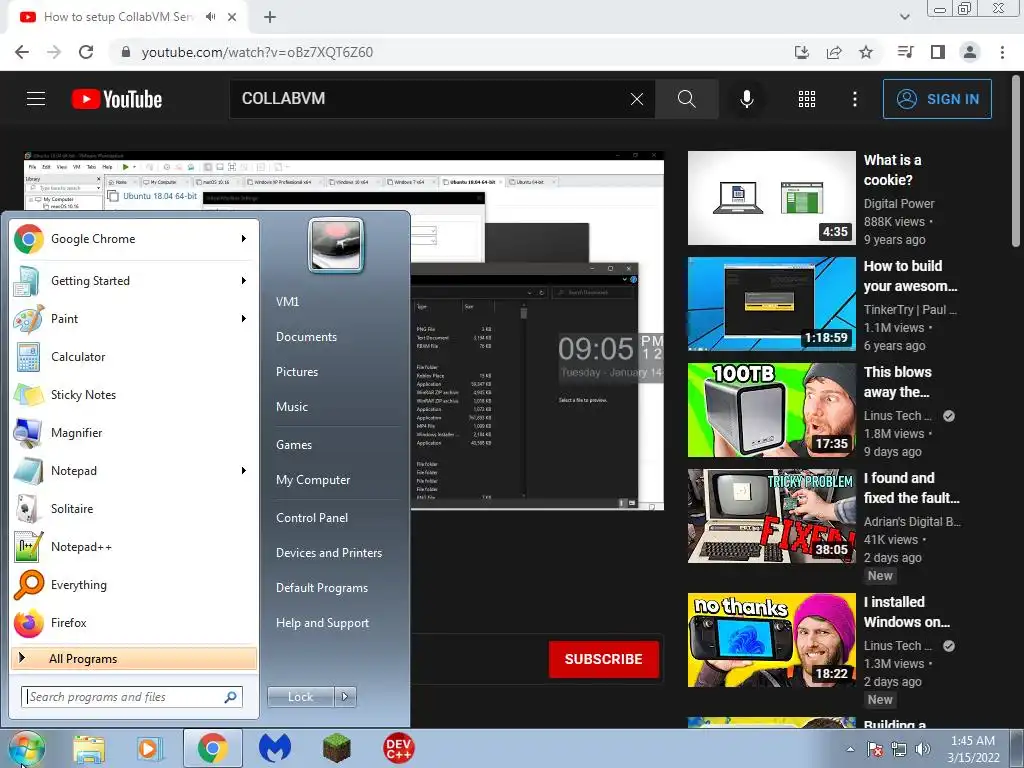Image resolution: width=1024 pixels, height=768 pixels.
Task: Open File Explorer from the taskbar
Action: [x=89, y=748]
